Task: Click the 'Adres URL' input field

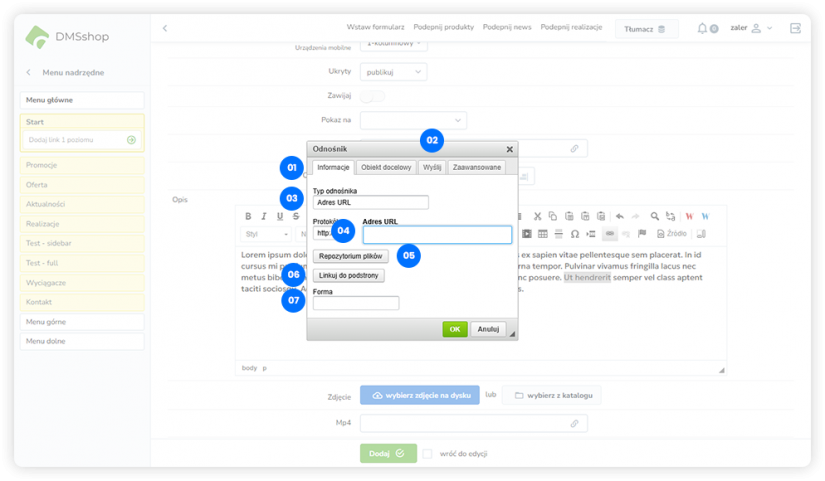Action: point(437,235)
